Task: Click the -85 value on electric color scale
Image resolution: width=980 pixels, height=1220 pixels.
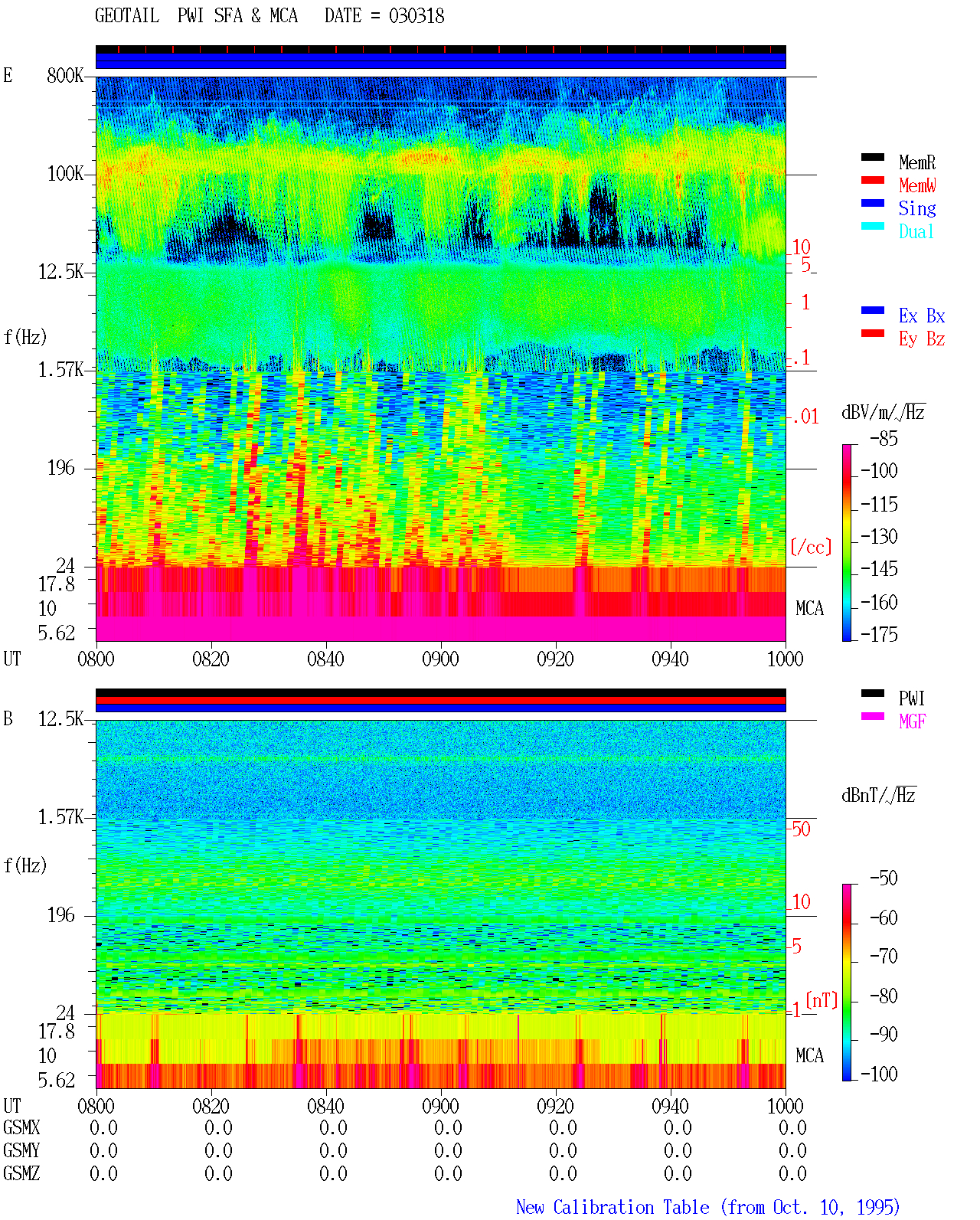Action: 884,439
